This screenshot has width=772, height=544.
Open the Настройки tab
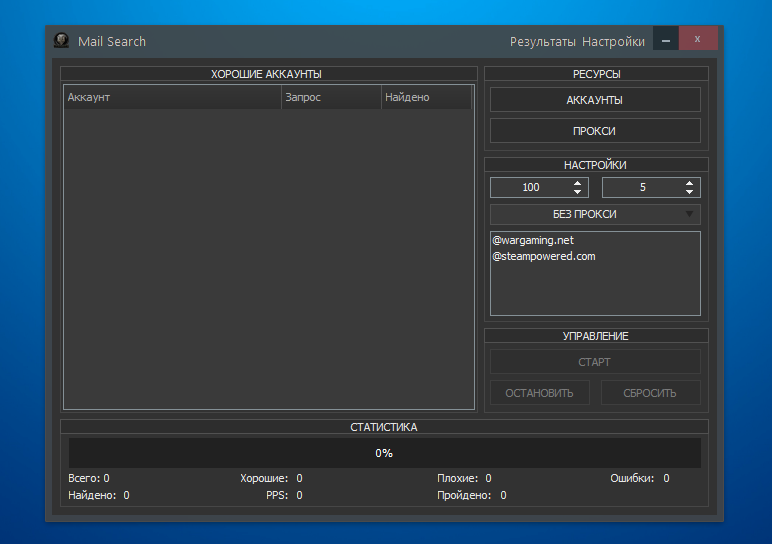click(613, 42)
